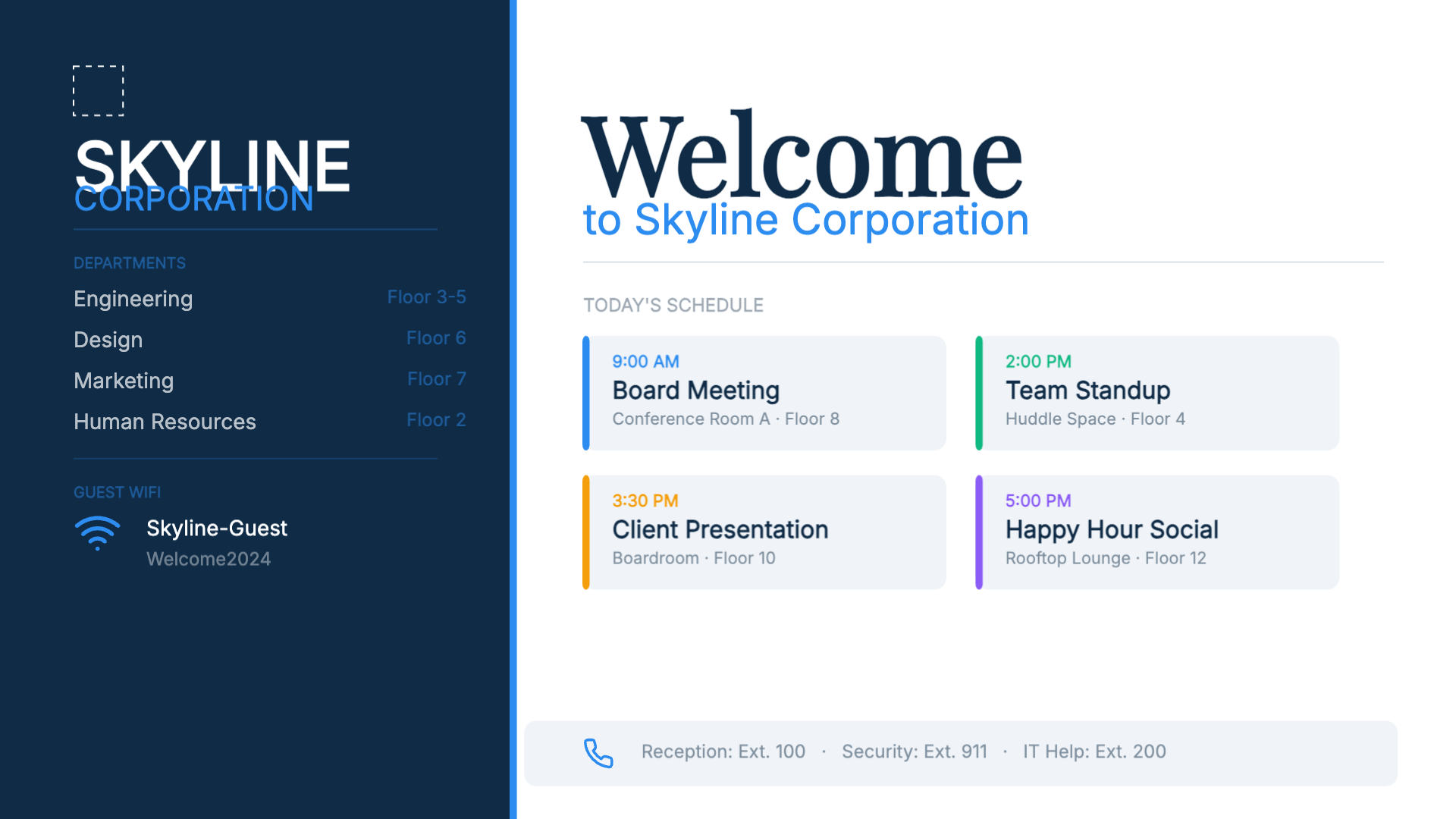Click the orange bar on Client Presentation
The width and height of the screenshot is (1456, 819).
pos(586,532)
